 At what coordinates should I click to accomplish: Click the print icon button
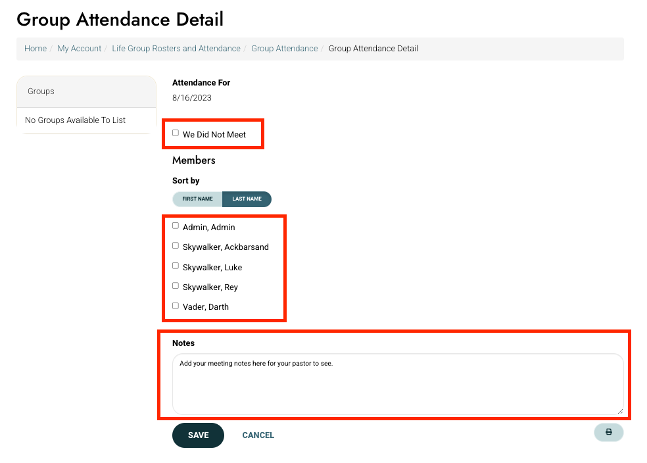[608, 433]
